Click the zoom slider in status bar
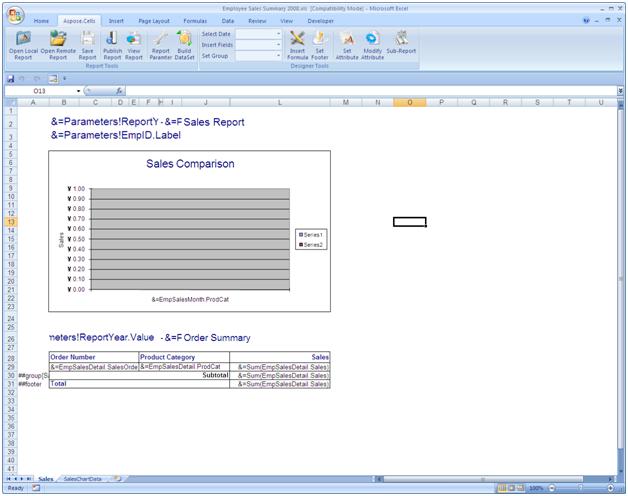The image size is (628, 496). point(580,488)
